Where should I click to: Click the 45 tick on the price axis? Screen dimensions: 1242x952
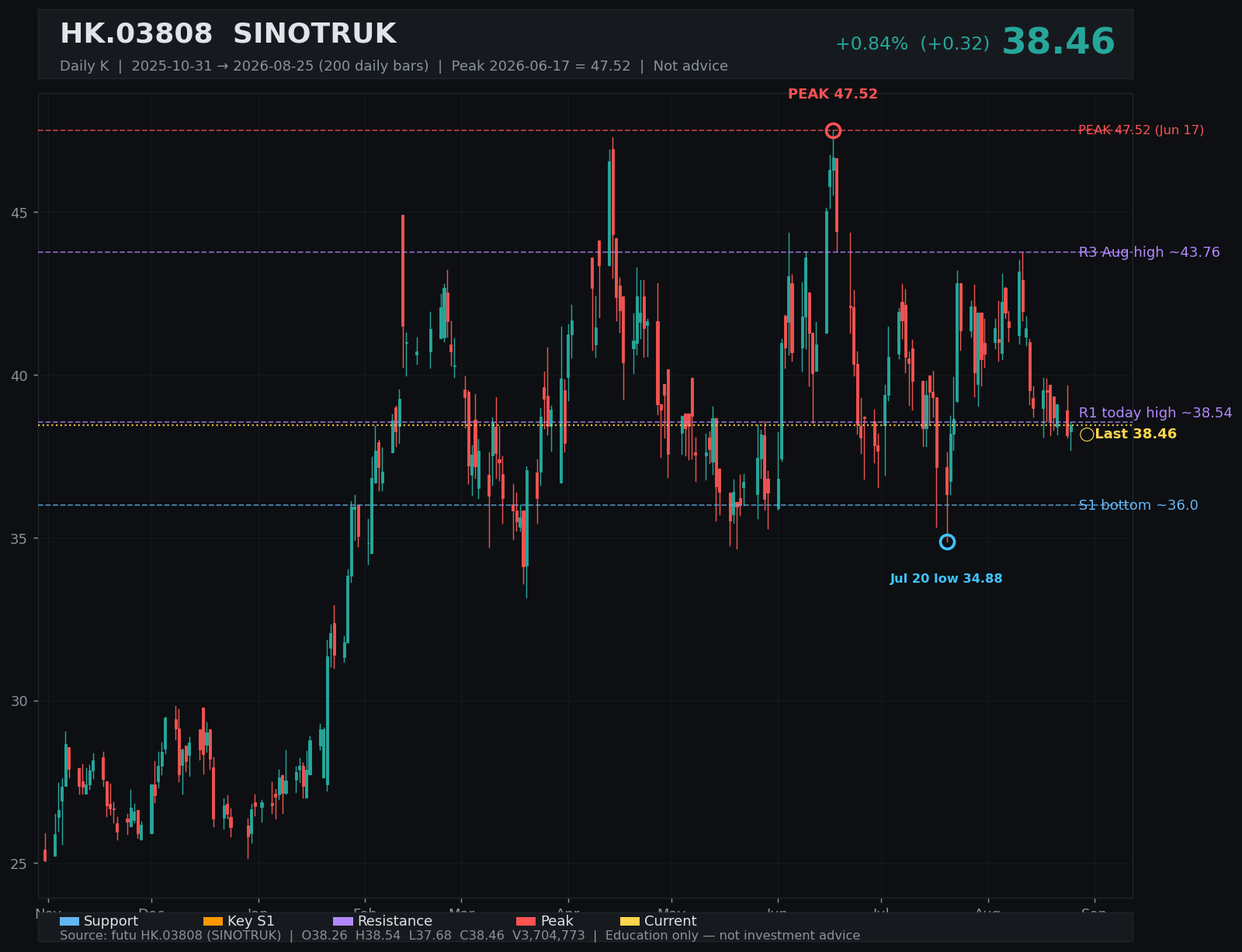click(20, 213)
